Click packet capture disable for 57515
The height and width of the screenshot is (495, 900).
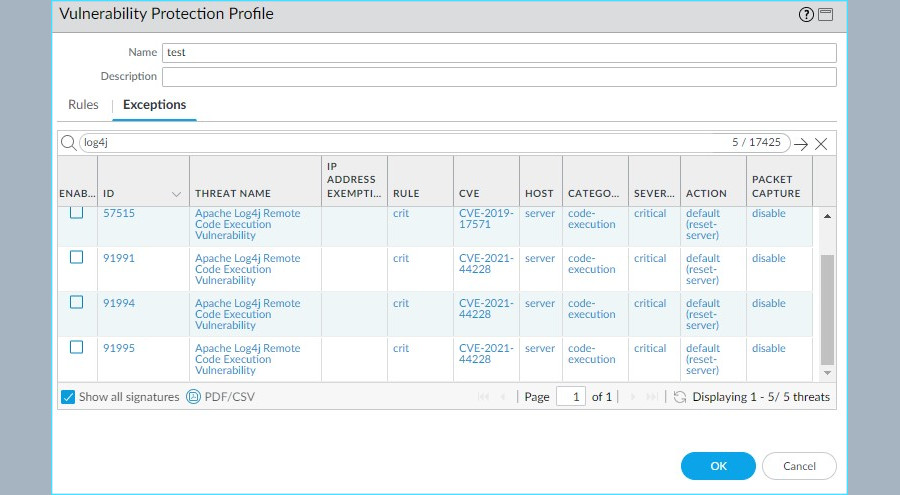pyautogui.click(x=769, y=213)
